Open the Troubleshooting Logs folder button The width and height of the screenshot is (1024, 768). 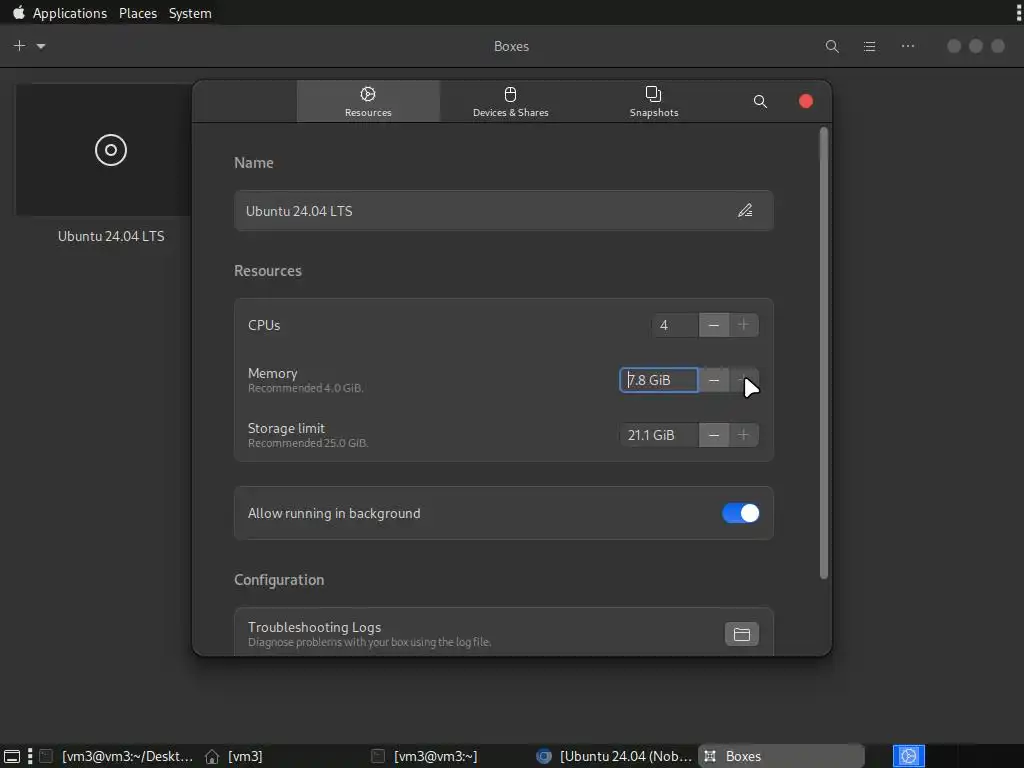click(x=742, y=634)
